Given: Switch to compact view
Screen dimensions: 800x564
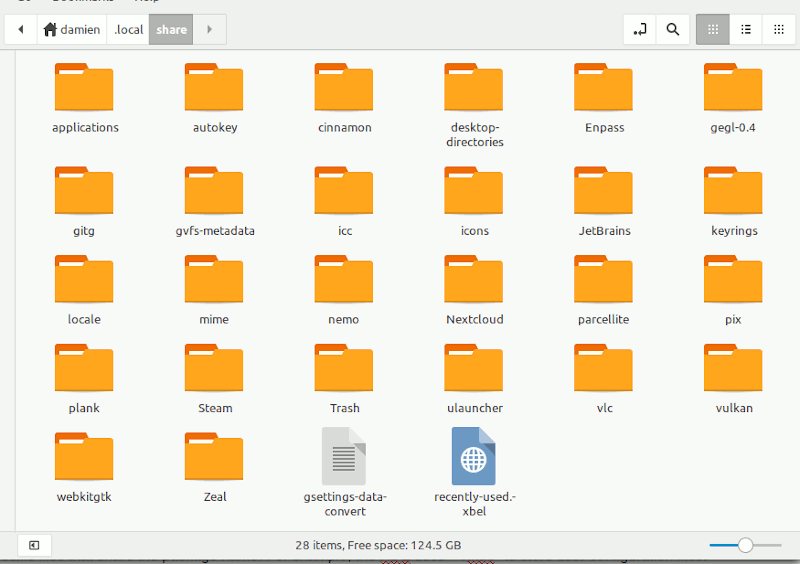Looking at the screenshot, I should (x=779, y=30).
